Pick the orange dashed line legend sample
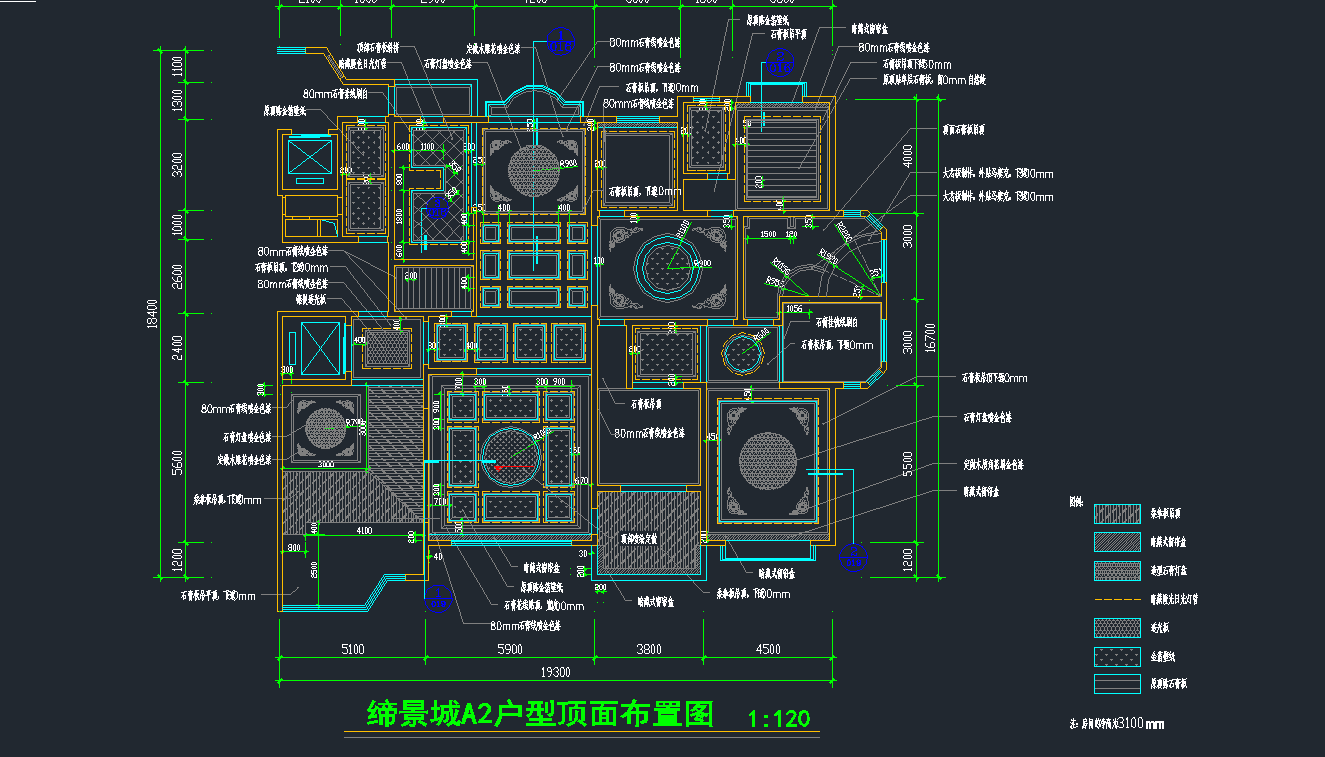Viewport: 1325px width, 757px height. pos(1117,599)
